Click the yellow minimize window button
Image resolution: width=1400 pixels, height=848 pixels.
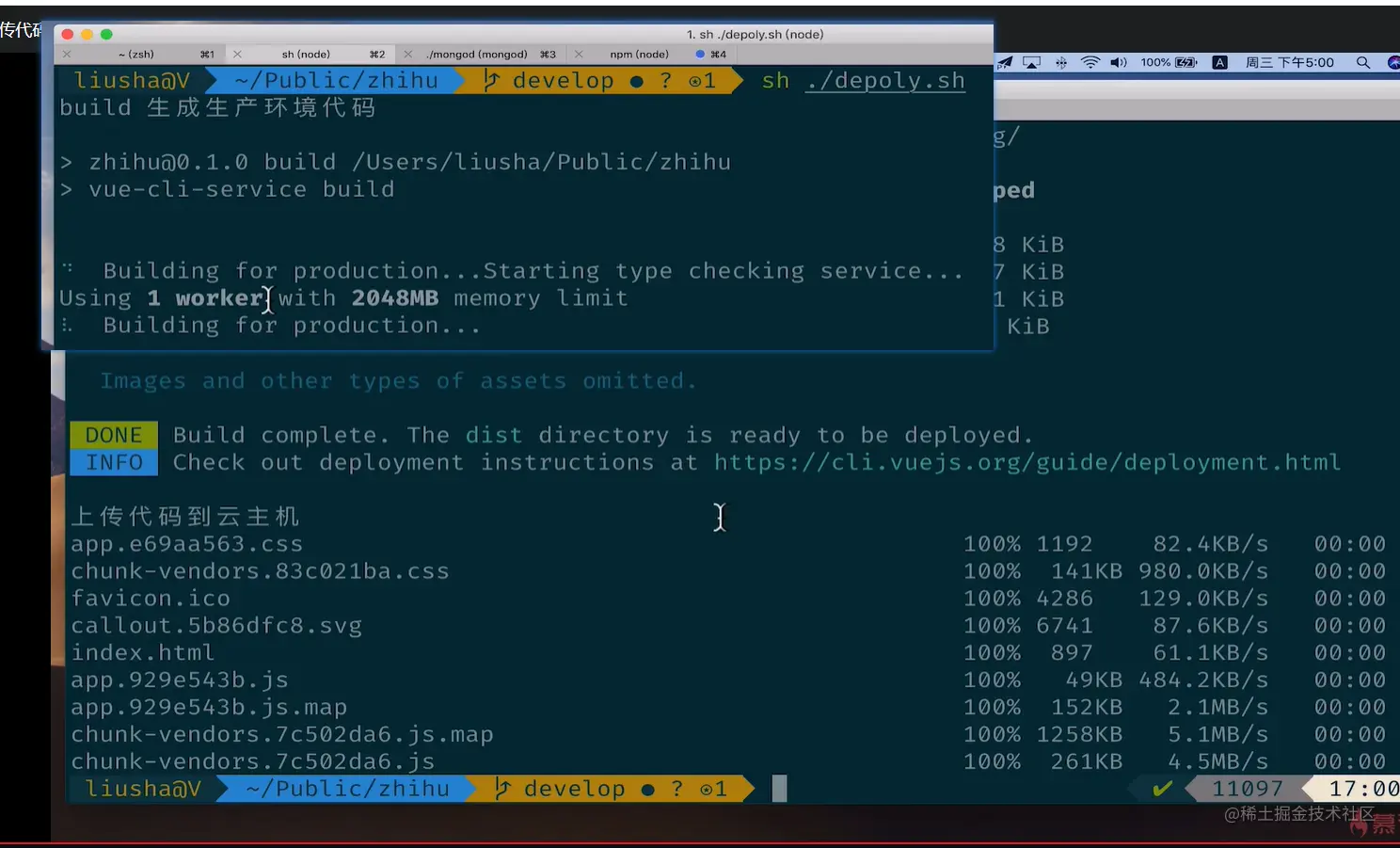pyautogui.click(x=87, y=34)
